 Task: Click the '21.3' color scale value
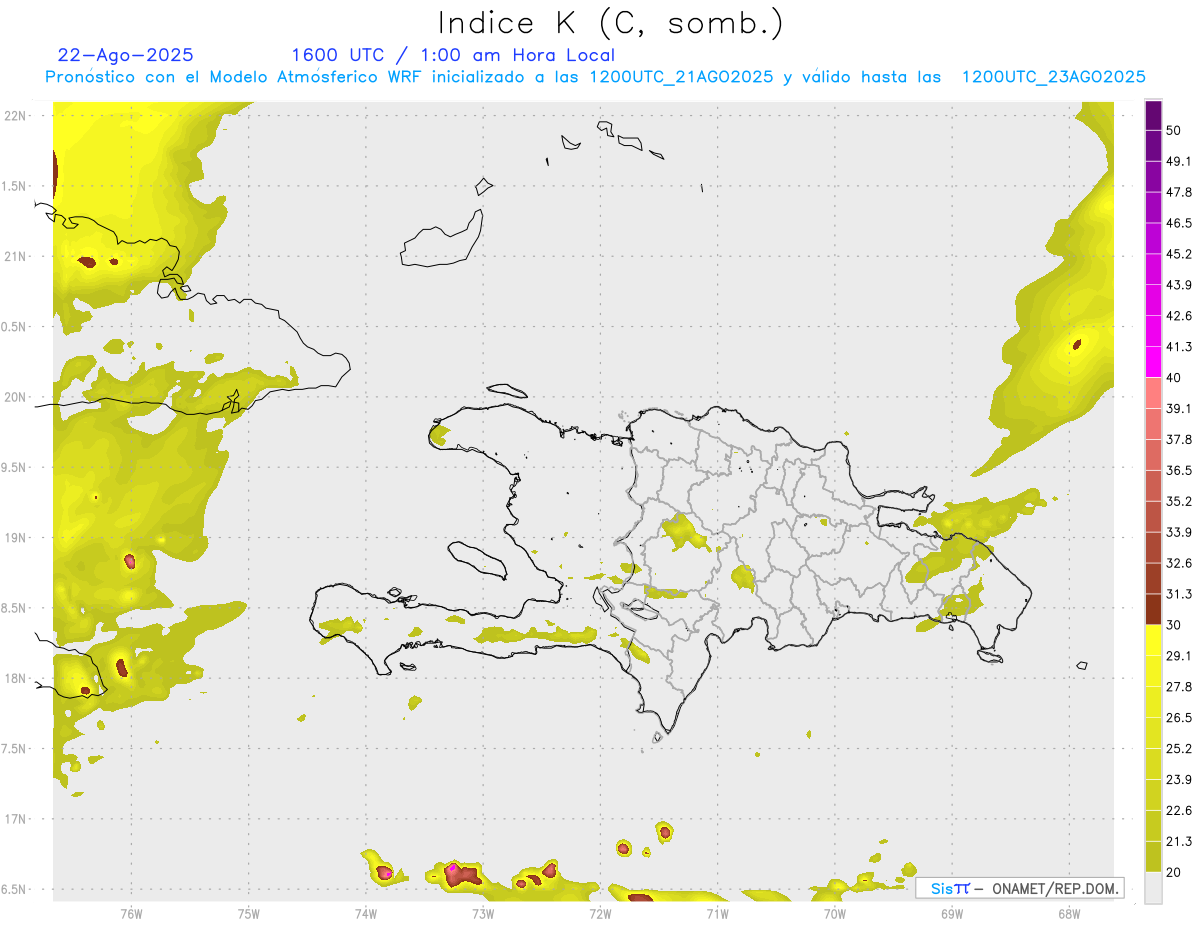(x=1179, y=841)
